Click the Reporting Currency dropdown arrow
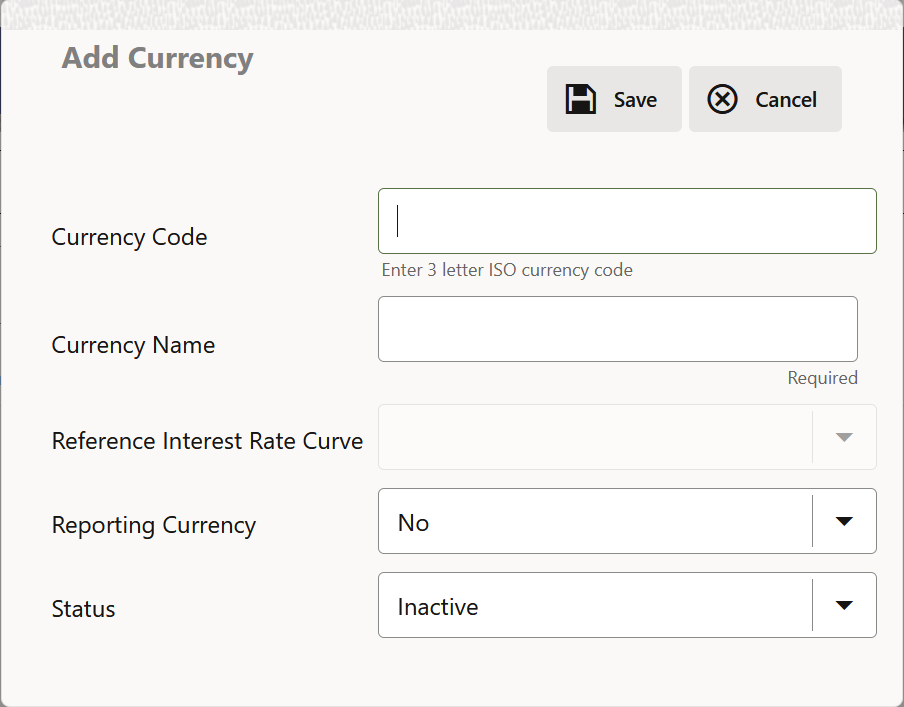 [843, 521]
